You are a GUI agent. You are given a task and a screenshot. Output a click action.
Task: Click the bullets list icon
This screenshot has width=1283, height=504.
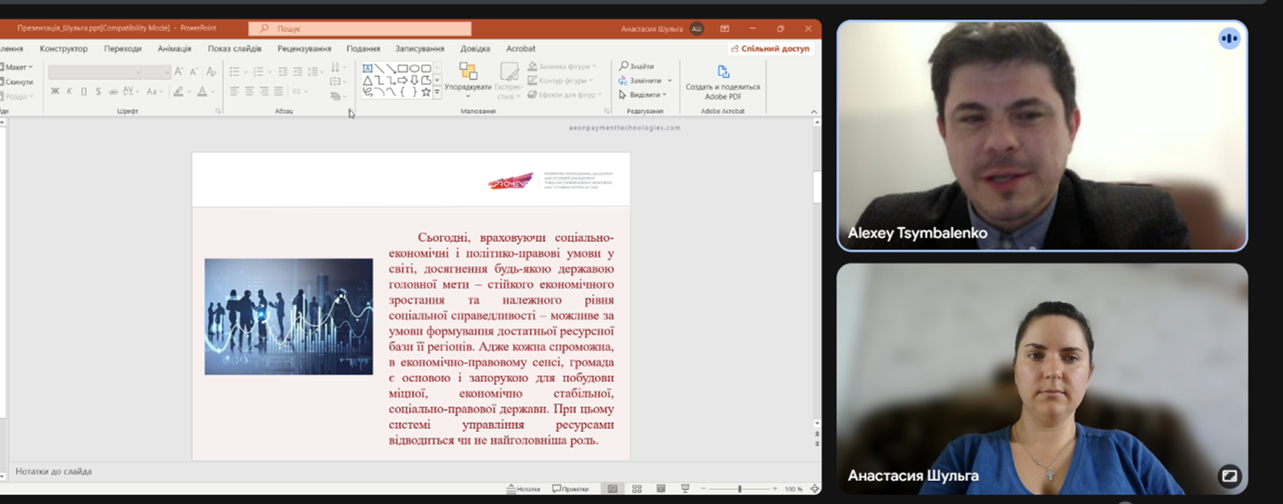pos(233,72)
